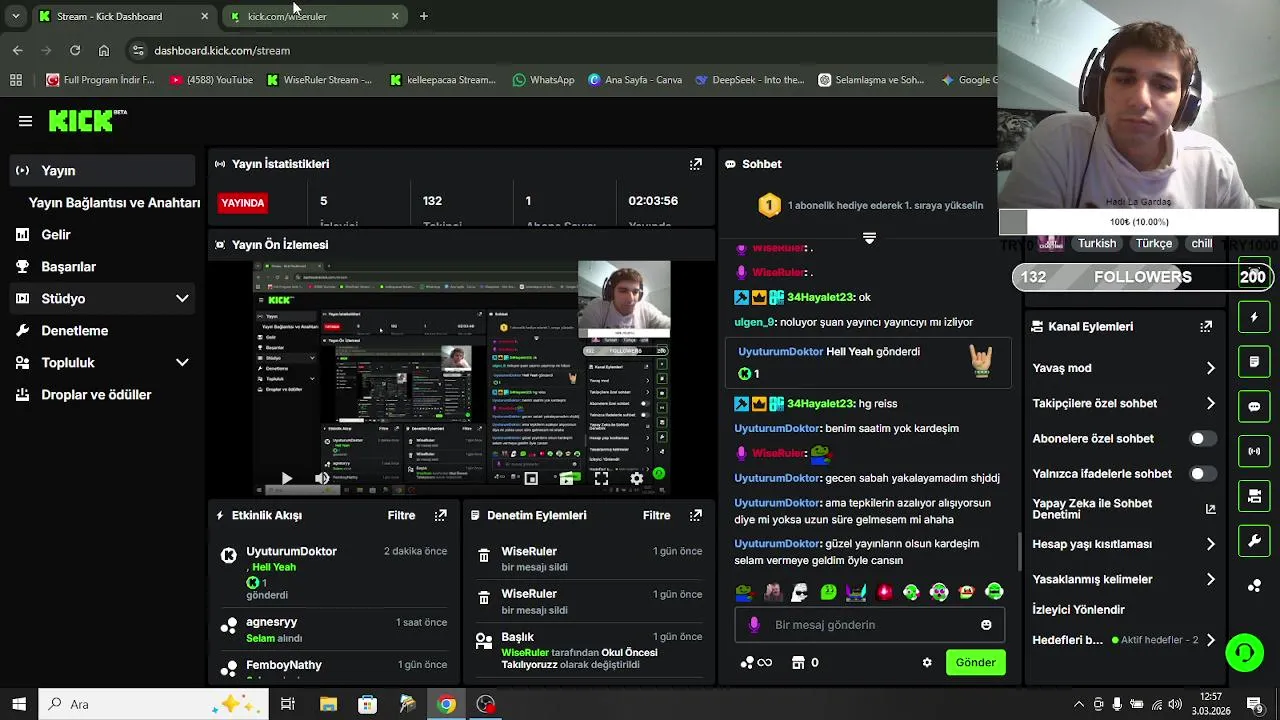Open Windows Start menu
The width and height of the screenshot is (1280, 720).
(x=19, y=704)
